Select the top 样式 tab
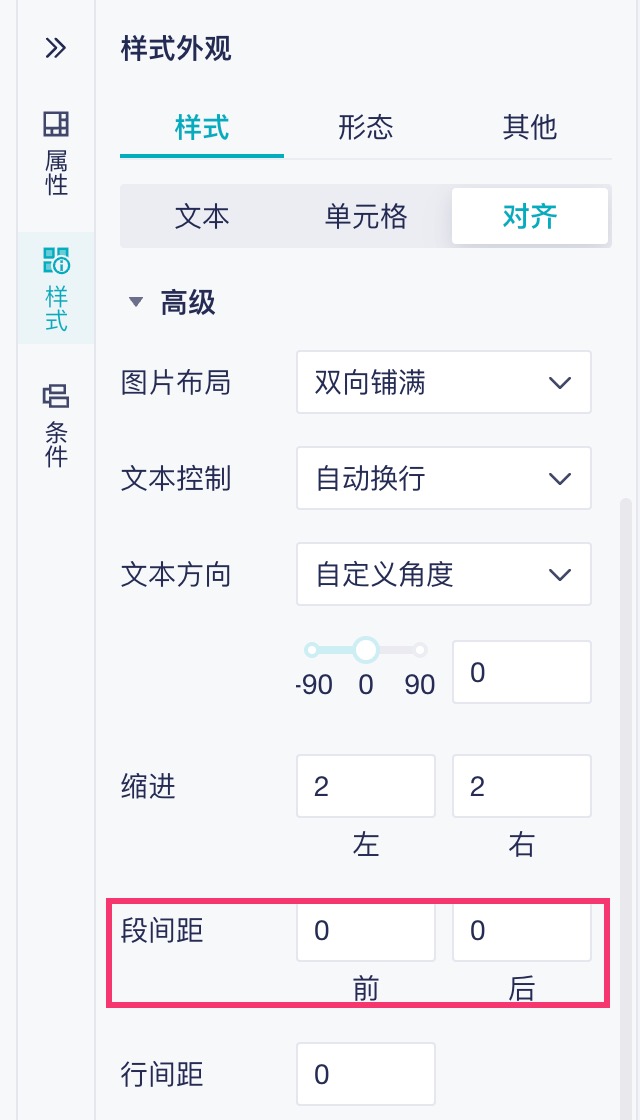Viewport: 640px width, 1120px height. point(201,128)
